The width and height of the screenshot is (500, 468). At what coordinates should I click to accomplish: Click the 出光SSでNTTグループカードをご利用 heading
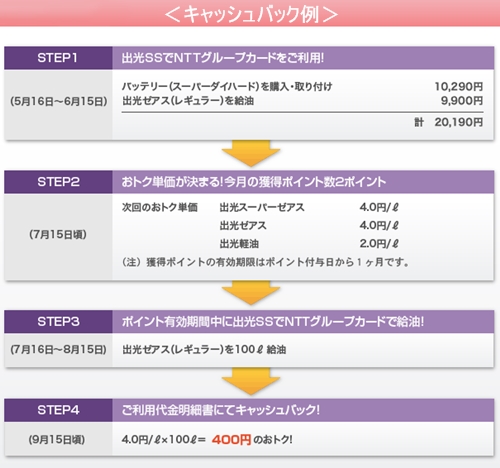coord(223,58)
